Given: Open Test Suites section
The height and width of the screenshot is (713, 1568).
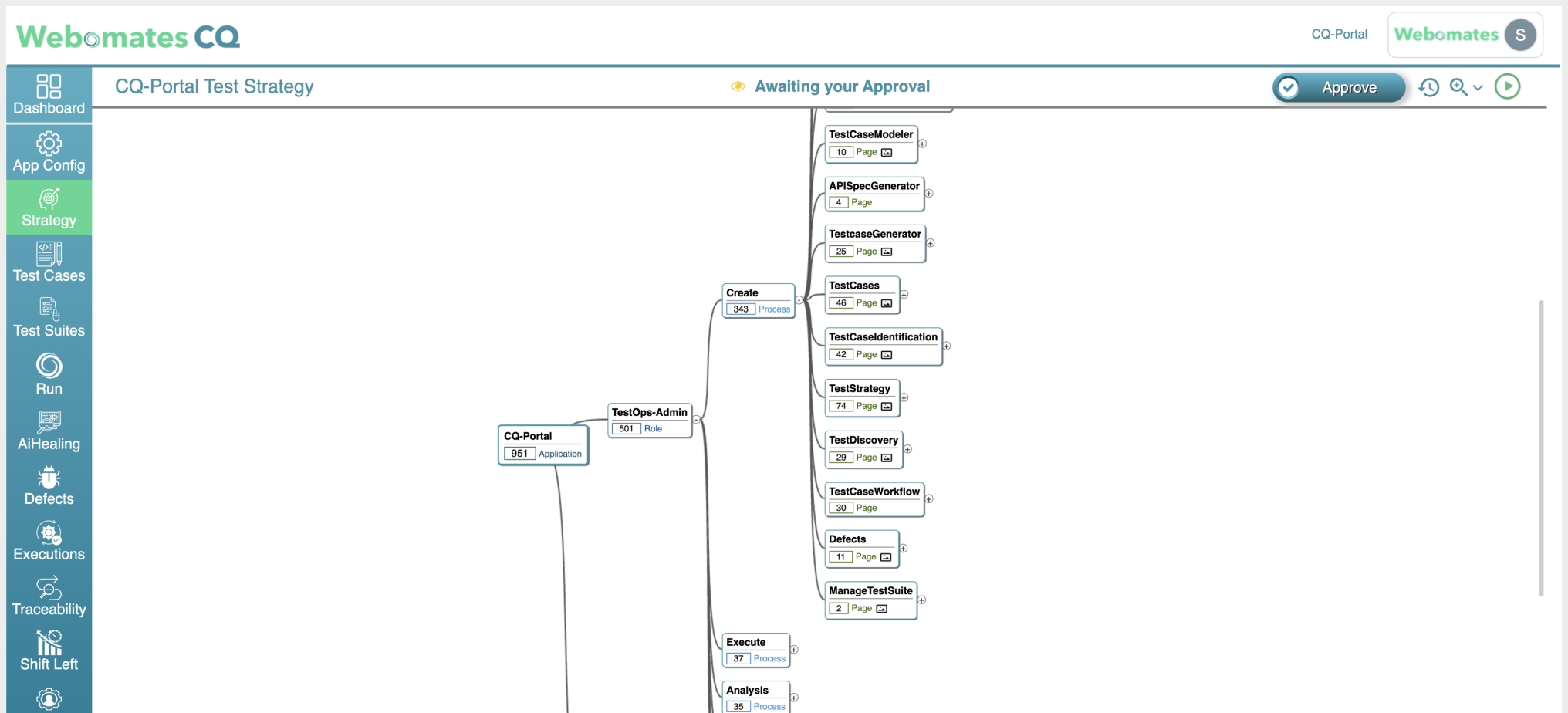Looking at the screenshot, I should [49, 317].
